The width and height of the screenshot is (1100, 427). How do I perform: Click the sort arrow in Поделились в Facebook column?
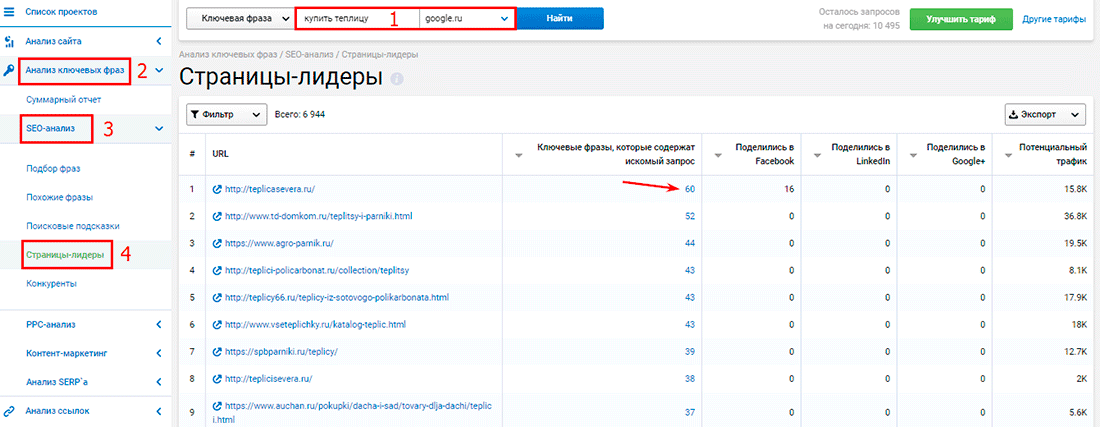tap(718, 154)
